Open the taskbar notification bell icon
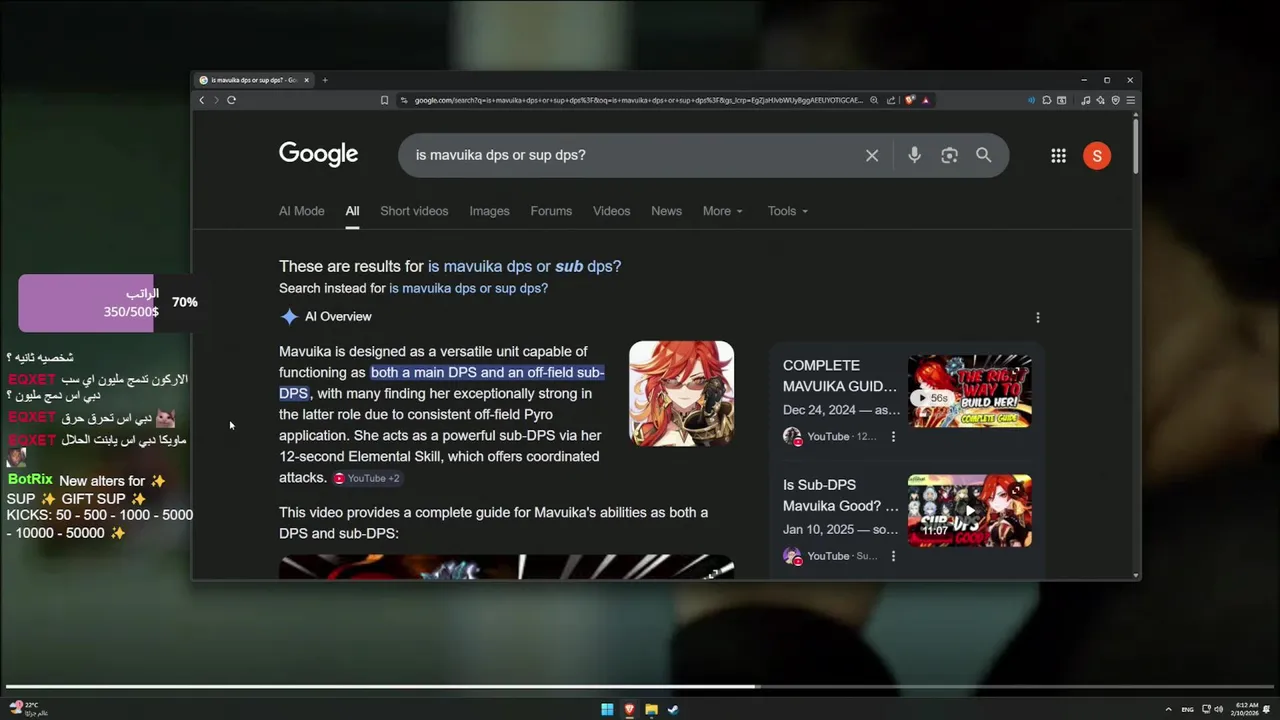The width and height of the screenshot is (1280, 720). (x=1267, y=710)
